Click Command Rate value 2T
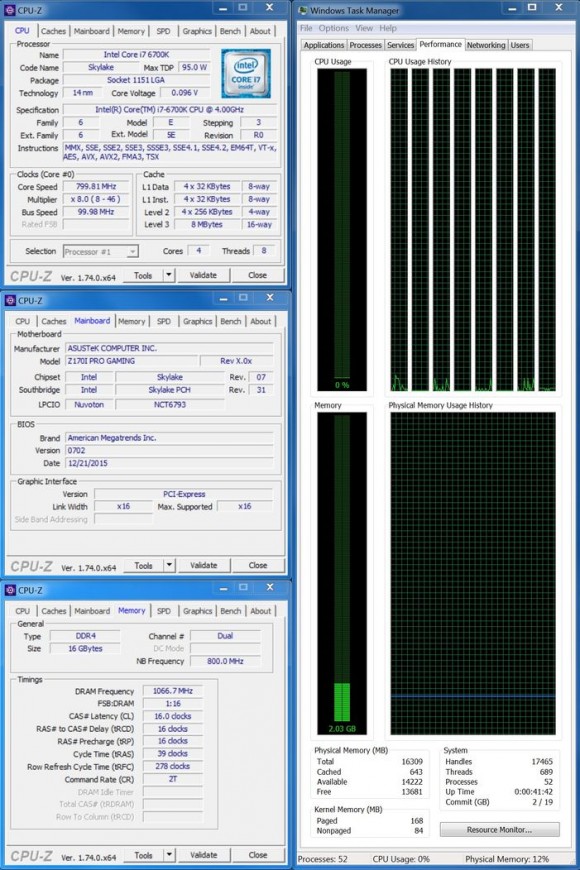 173,779
